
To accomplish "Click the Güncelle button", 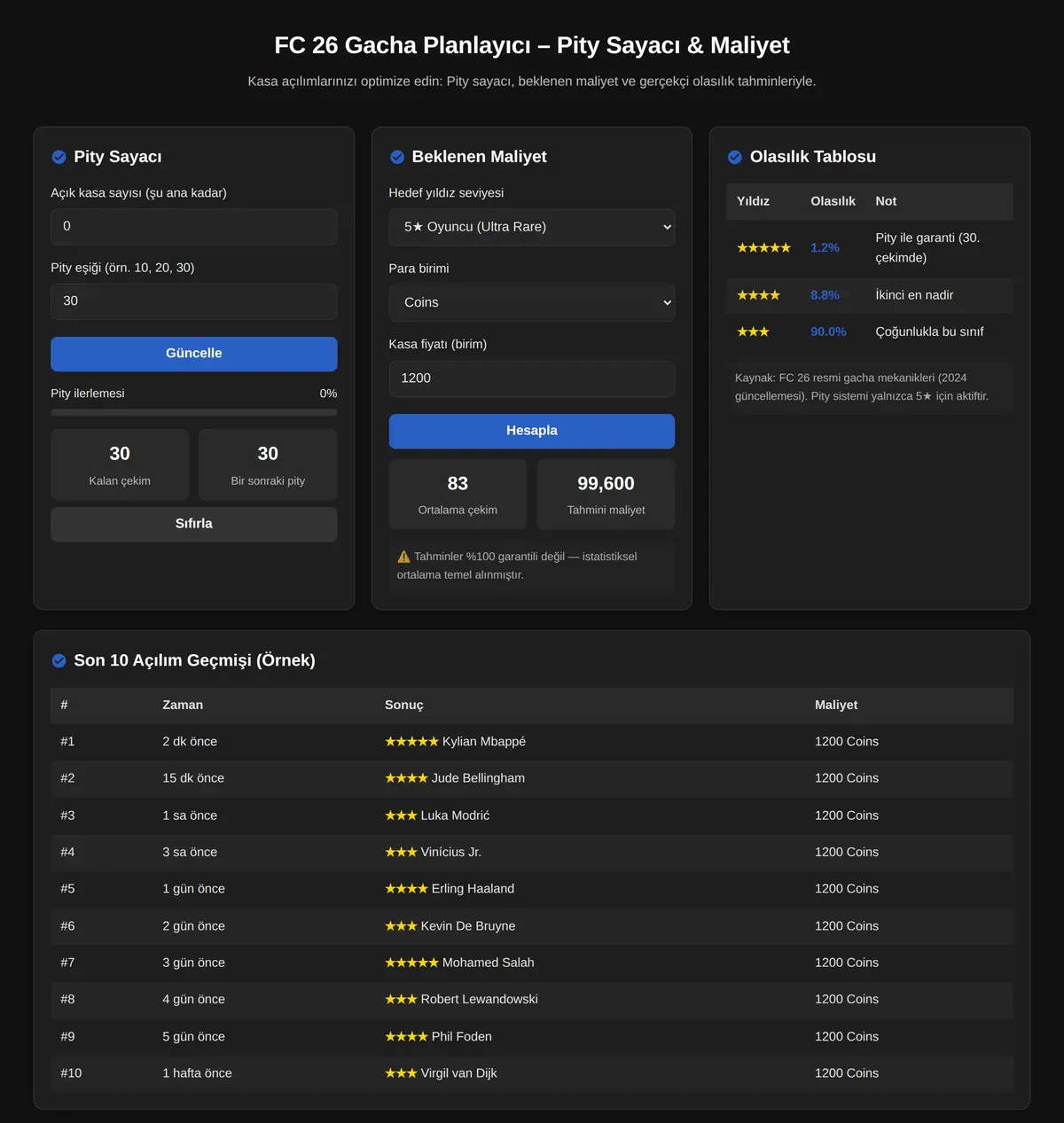I will click(194, 354).
